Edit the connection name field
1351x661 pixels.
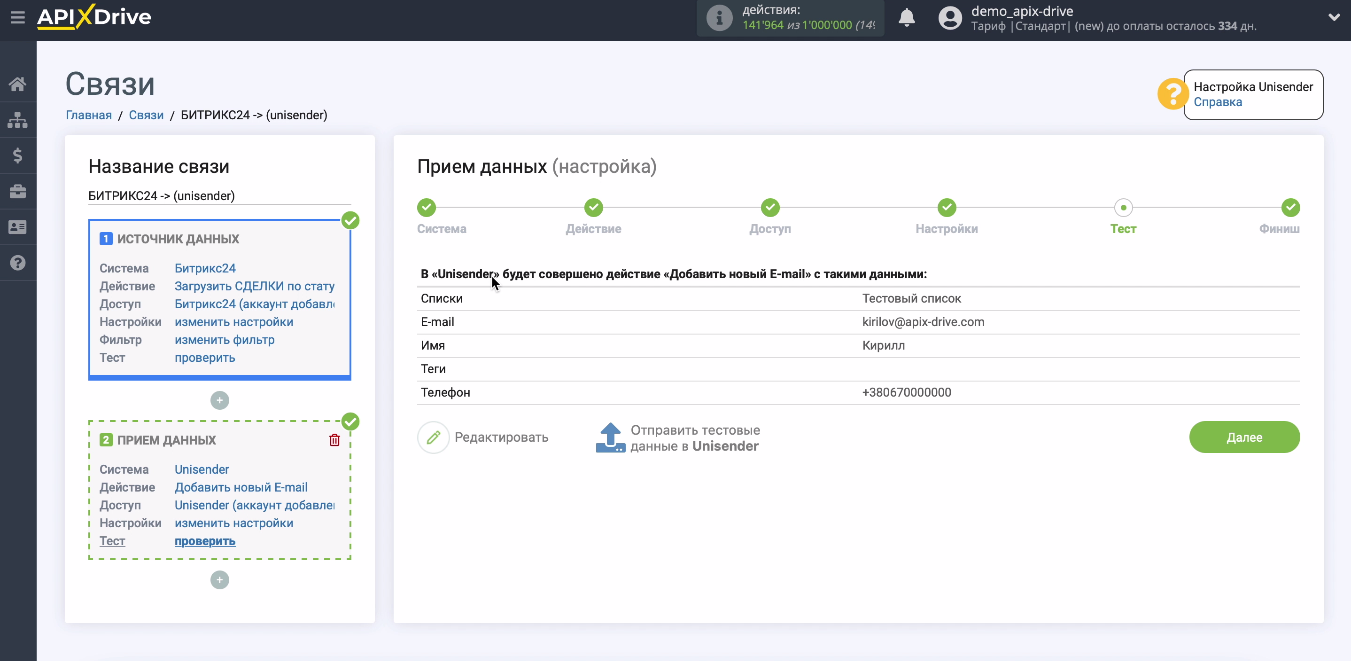[220, 196]
